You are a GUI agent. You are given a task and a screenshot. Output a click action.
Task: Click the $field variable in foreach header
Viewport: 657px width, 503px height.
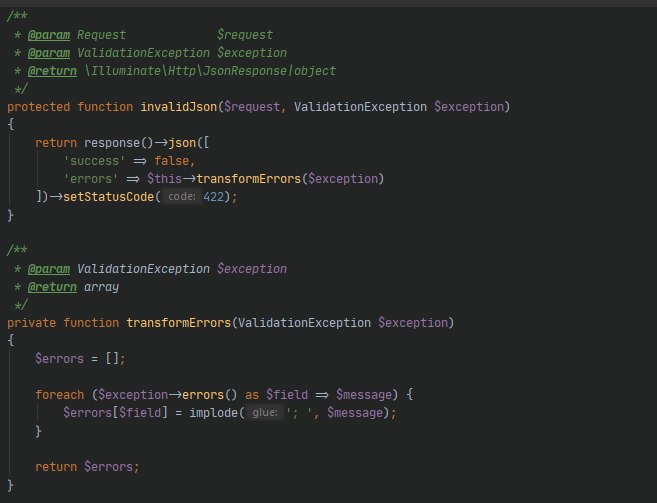(x=287, y=395)
